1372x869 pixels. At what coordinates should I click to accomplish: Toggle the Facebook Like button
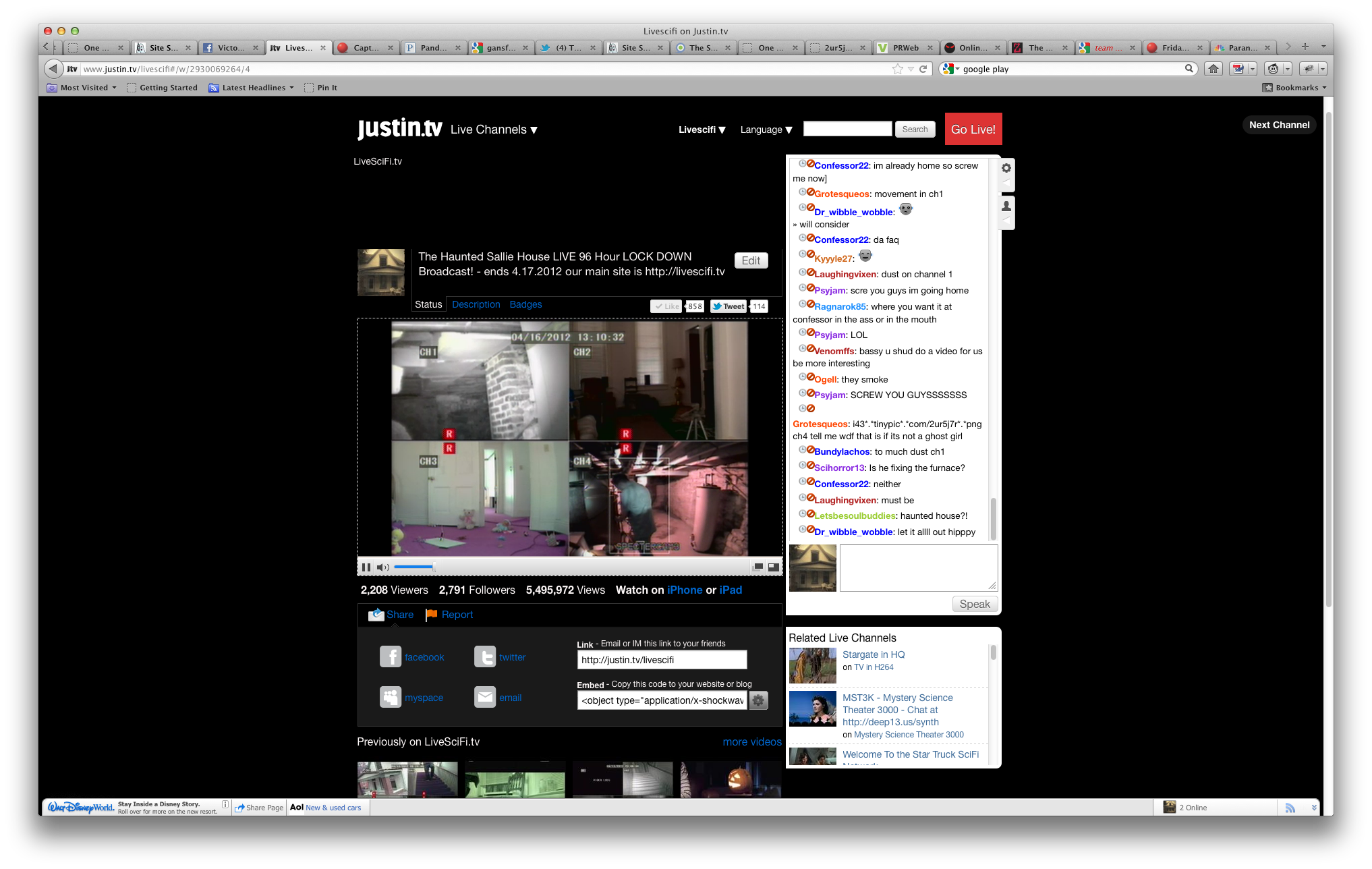[666, 306]
